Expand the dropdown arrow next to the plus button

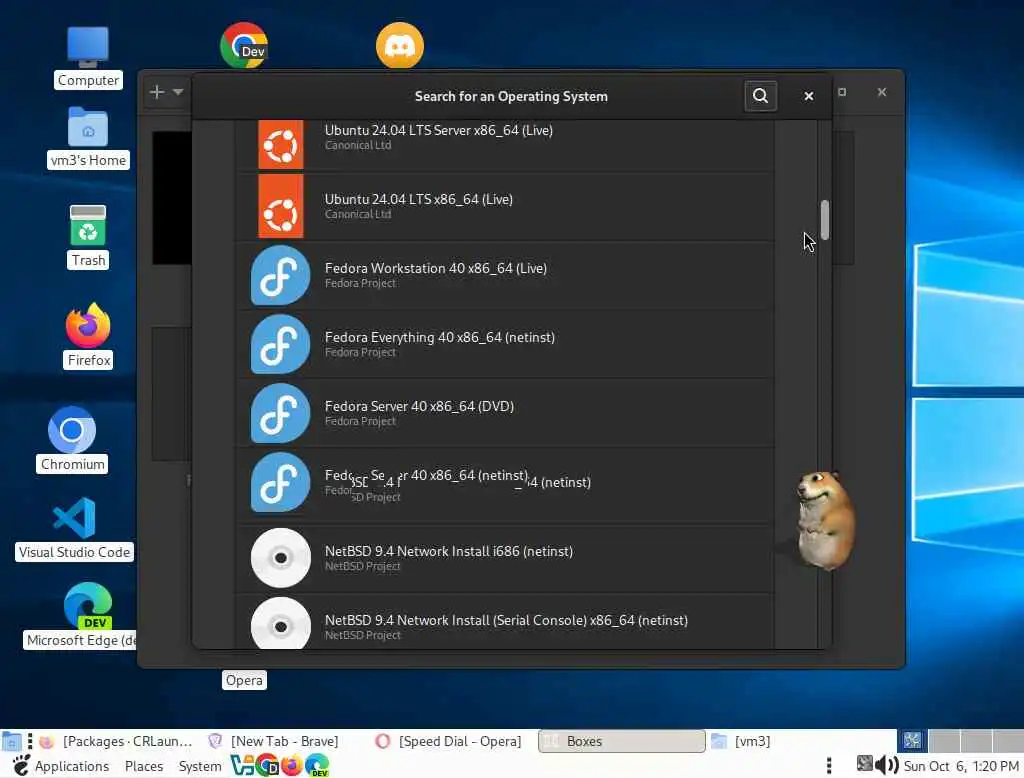coord(178,92)
